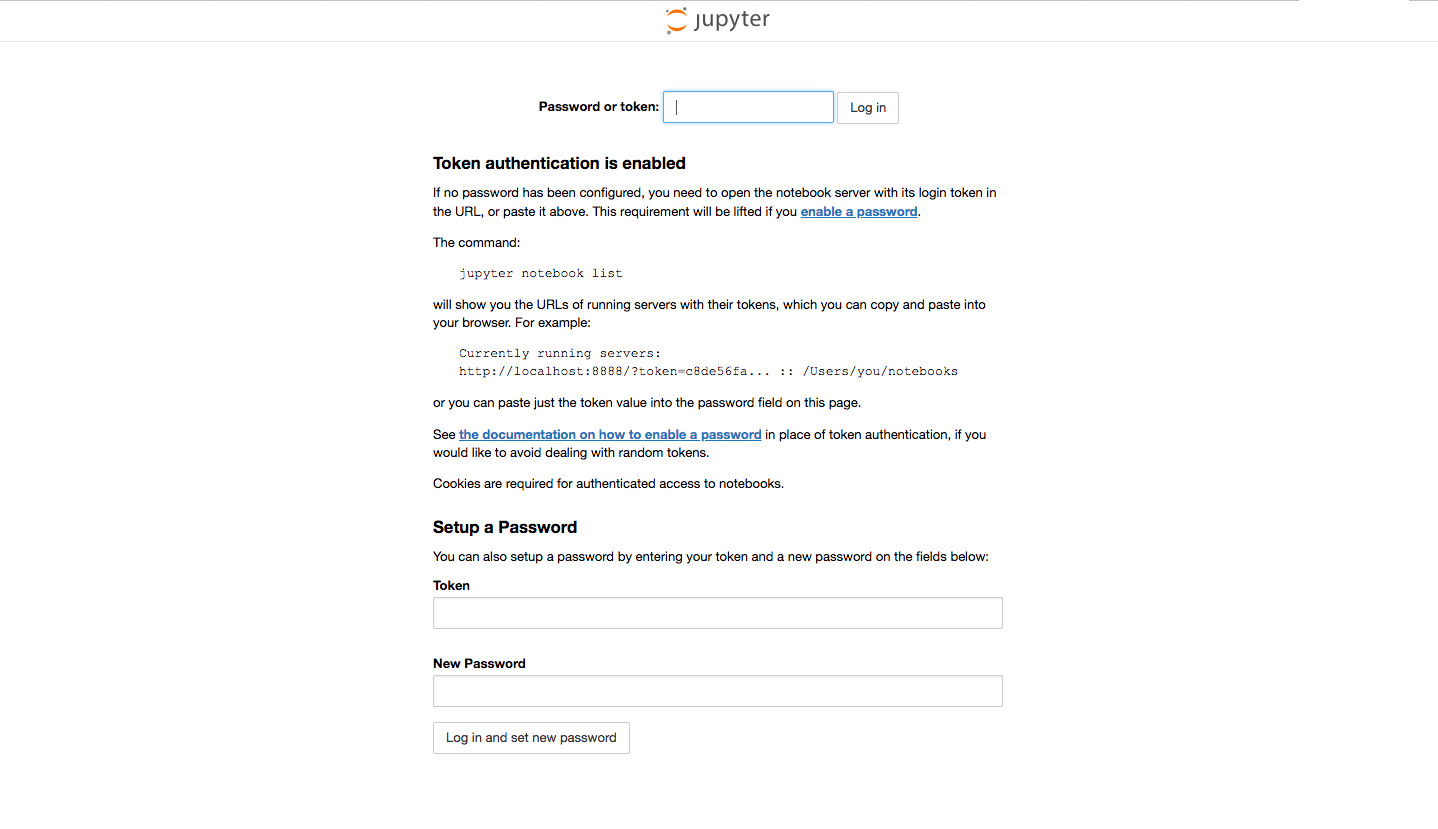Open the "enable a password" link
This screenshot has height=829, width=1438.
(859, 212)
